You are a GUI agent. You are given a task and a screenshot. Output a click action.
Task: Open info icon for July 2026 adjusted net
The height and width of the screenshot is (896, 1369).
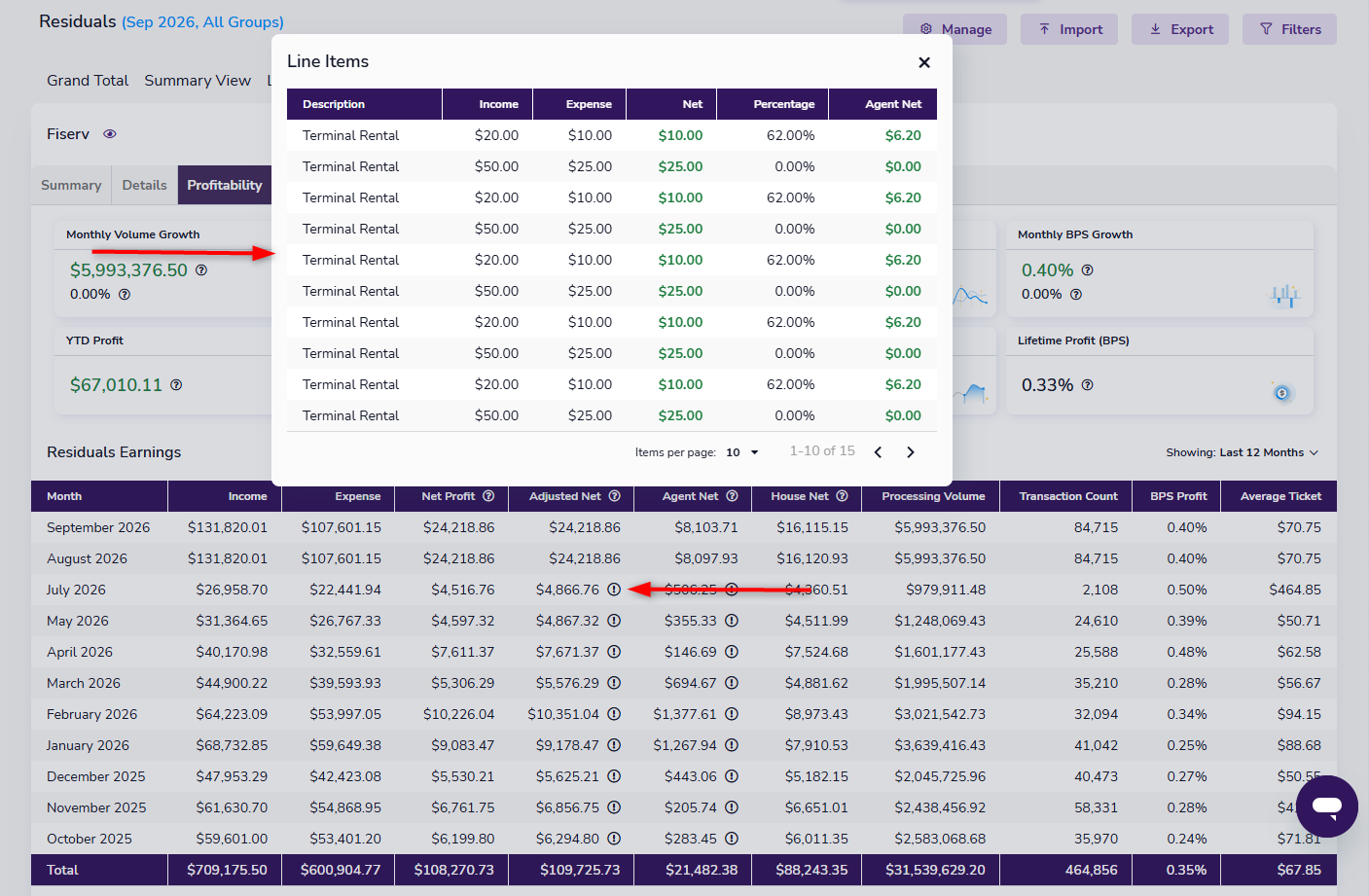coord(614,590)
